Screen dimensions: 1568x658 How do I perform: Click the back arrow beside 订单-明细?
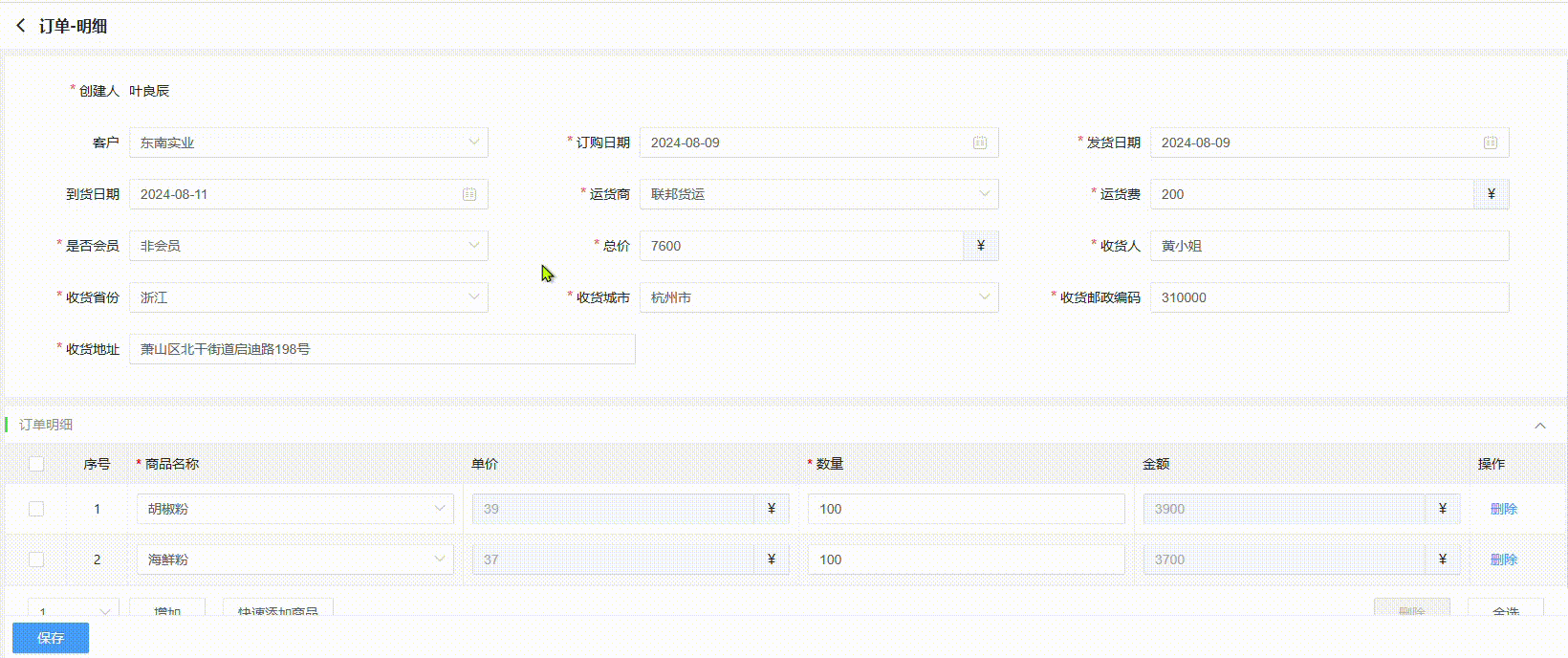[x=21, y=26]
